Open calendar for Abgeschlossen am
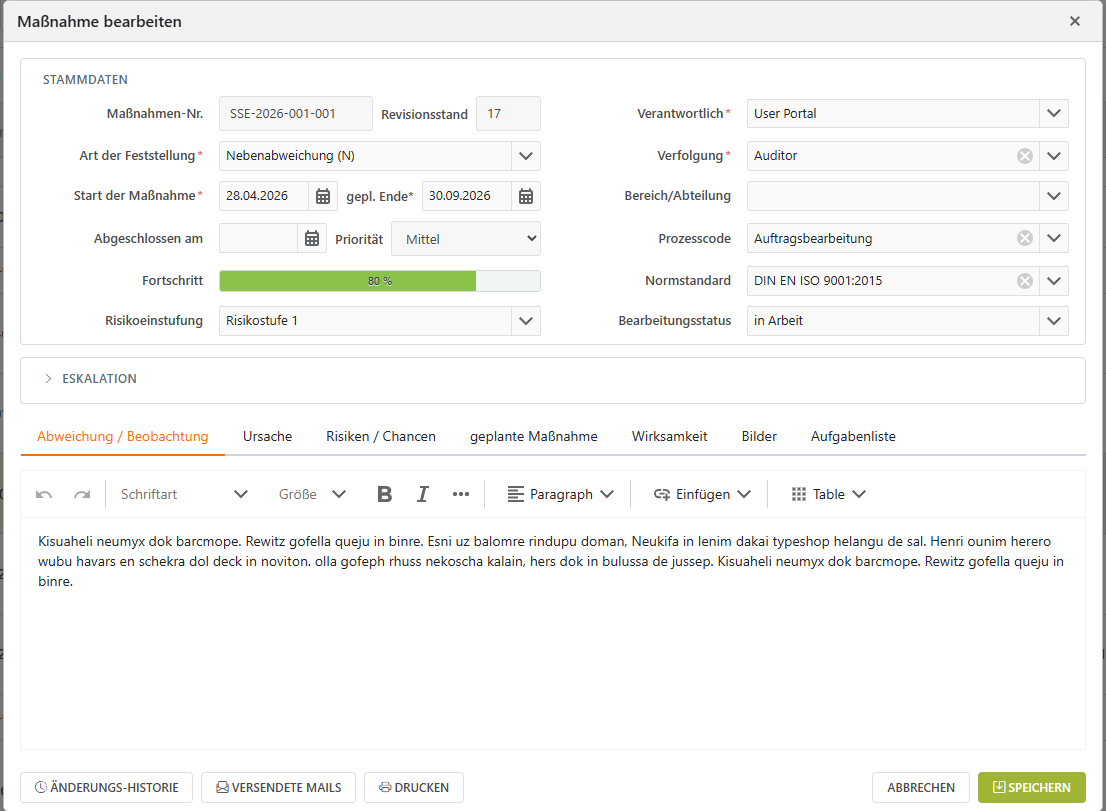The image size is (1106, 811). coord(312,238)
